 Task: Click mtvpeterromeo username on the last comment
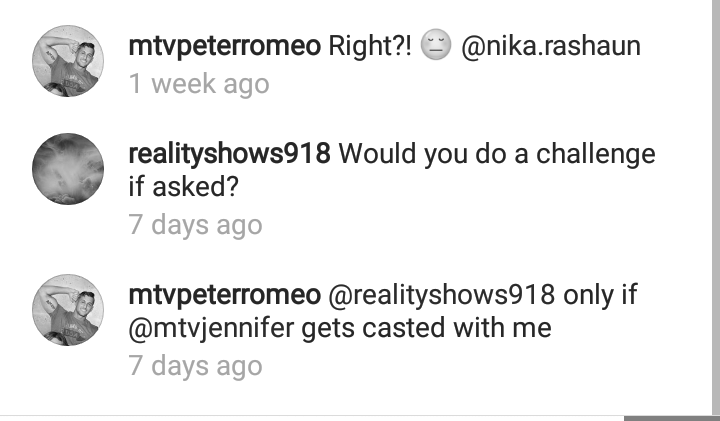[225, 294]
